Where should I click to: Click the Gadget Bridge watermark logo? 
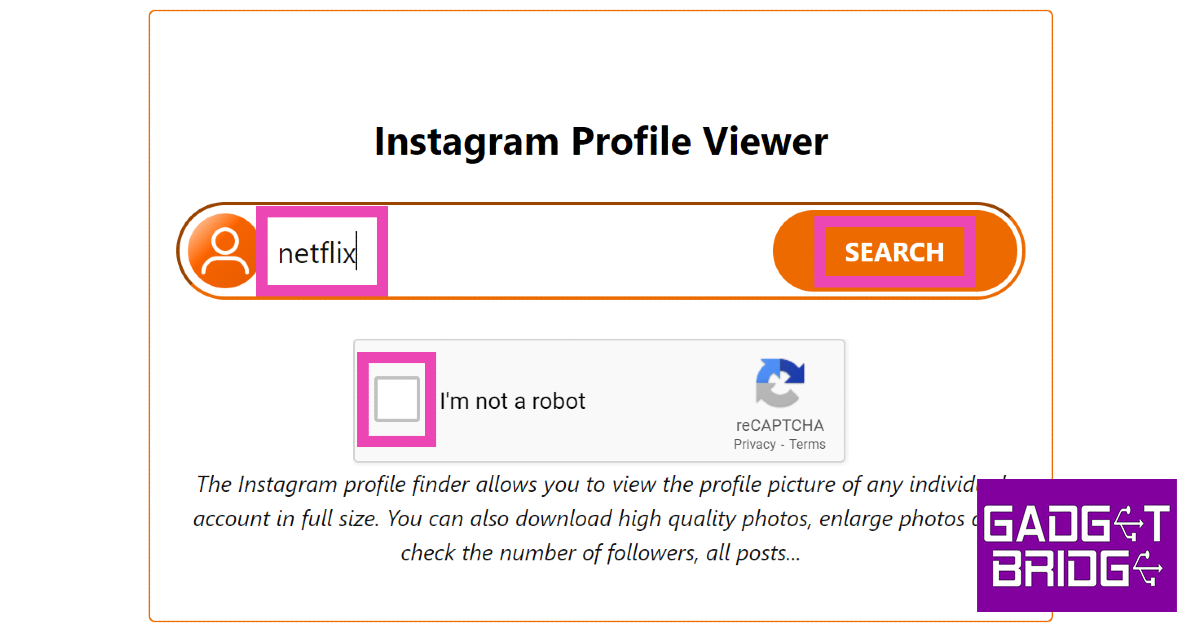coord(1076,545)
